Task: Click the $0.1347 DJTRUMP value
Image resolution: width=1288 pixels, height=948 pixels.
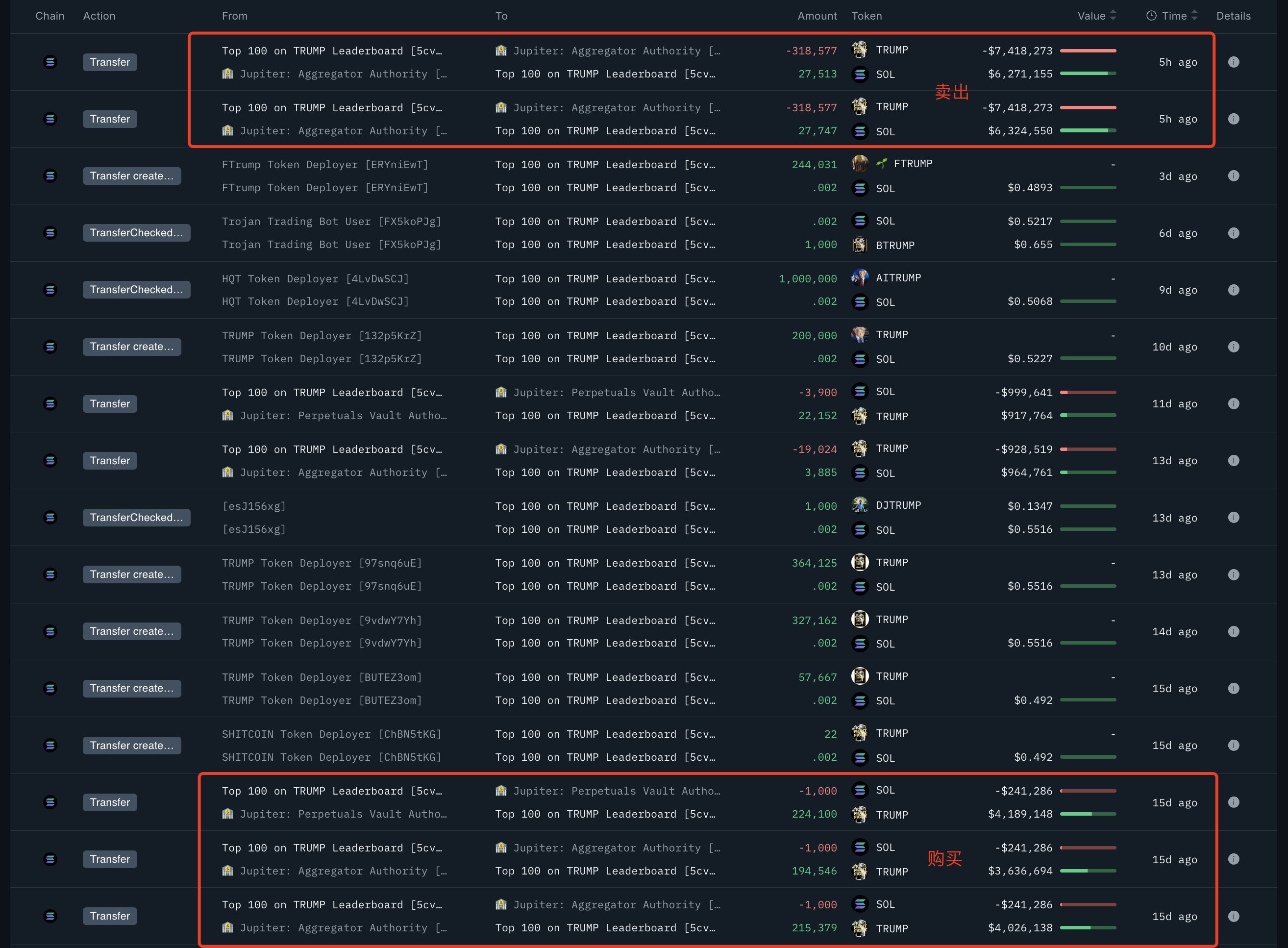Action: click(x=1030, y=506)
